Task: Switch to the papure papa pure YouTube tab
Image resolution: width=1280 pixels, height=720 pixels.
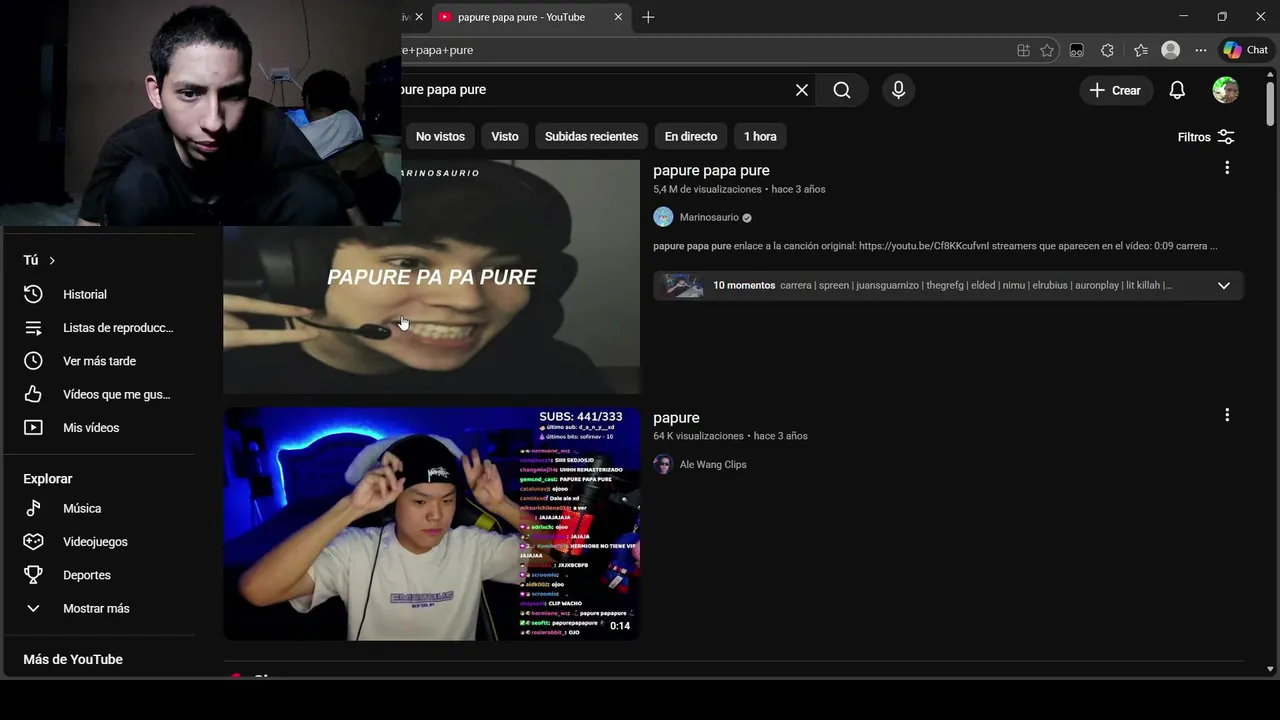Action: tap(520, 17)
